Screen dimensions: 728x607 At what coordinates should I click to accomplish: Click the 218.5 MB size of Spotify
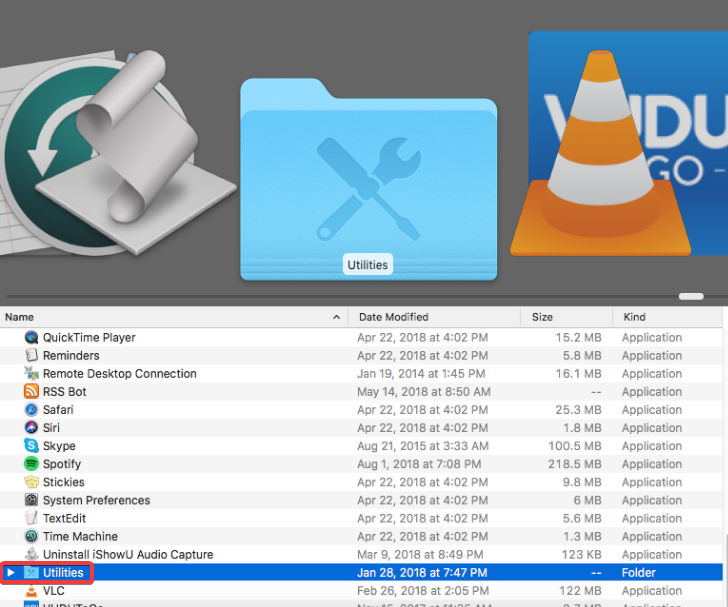(x=575, y=464)
